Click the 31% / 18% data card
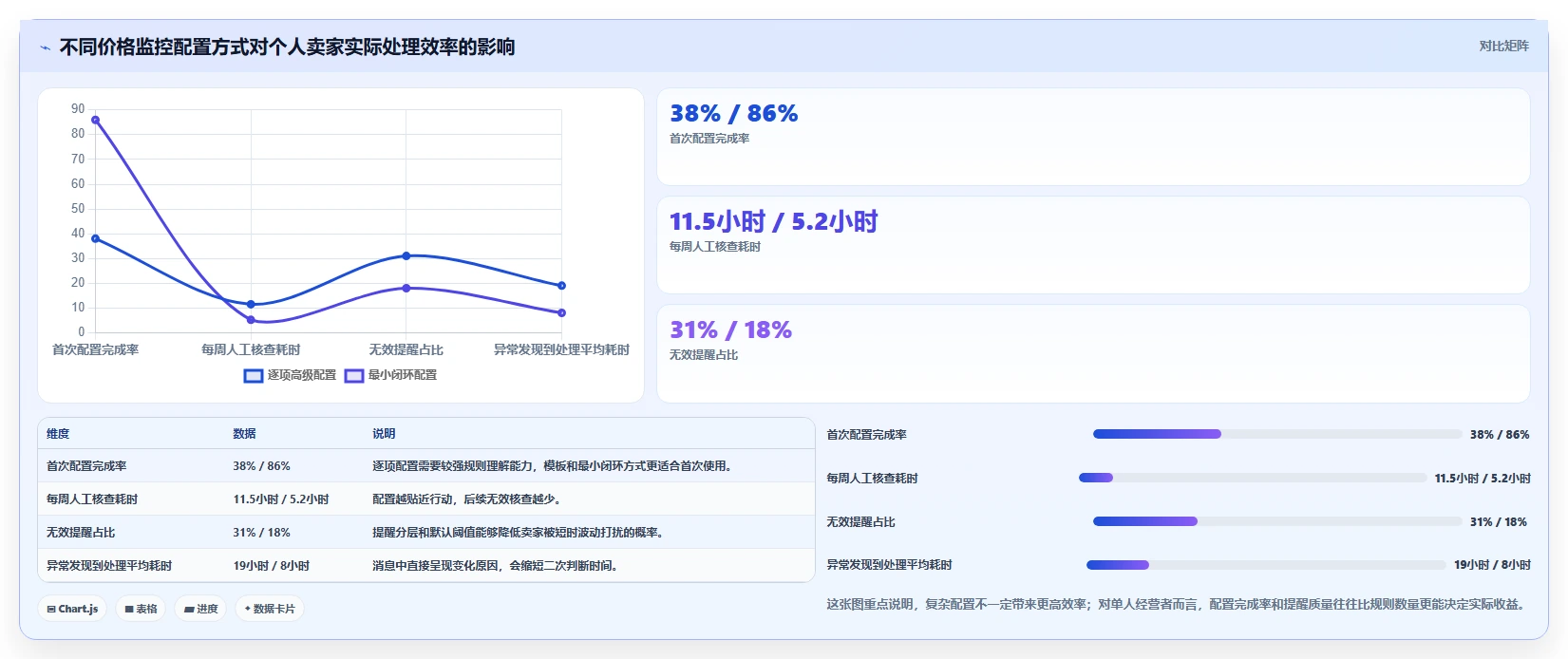Image resolution: width=1568 pixels, height=659 pixels. click(1093, 353)
